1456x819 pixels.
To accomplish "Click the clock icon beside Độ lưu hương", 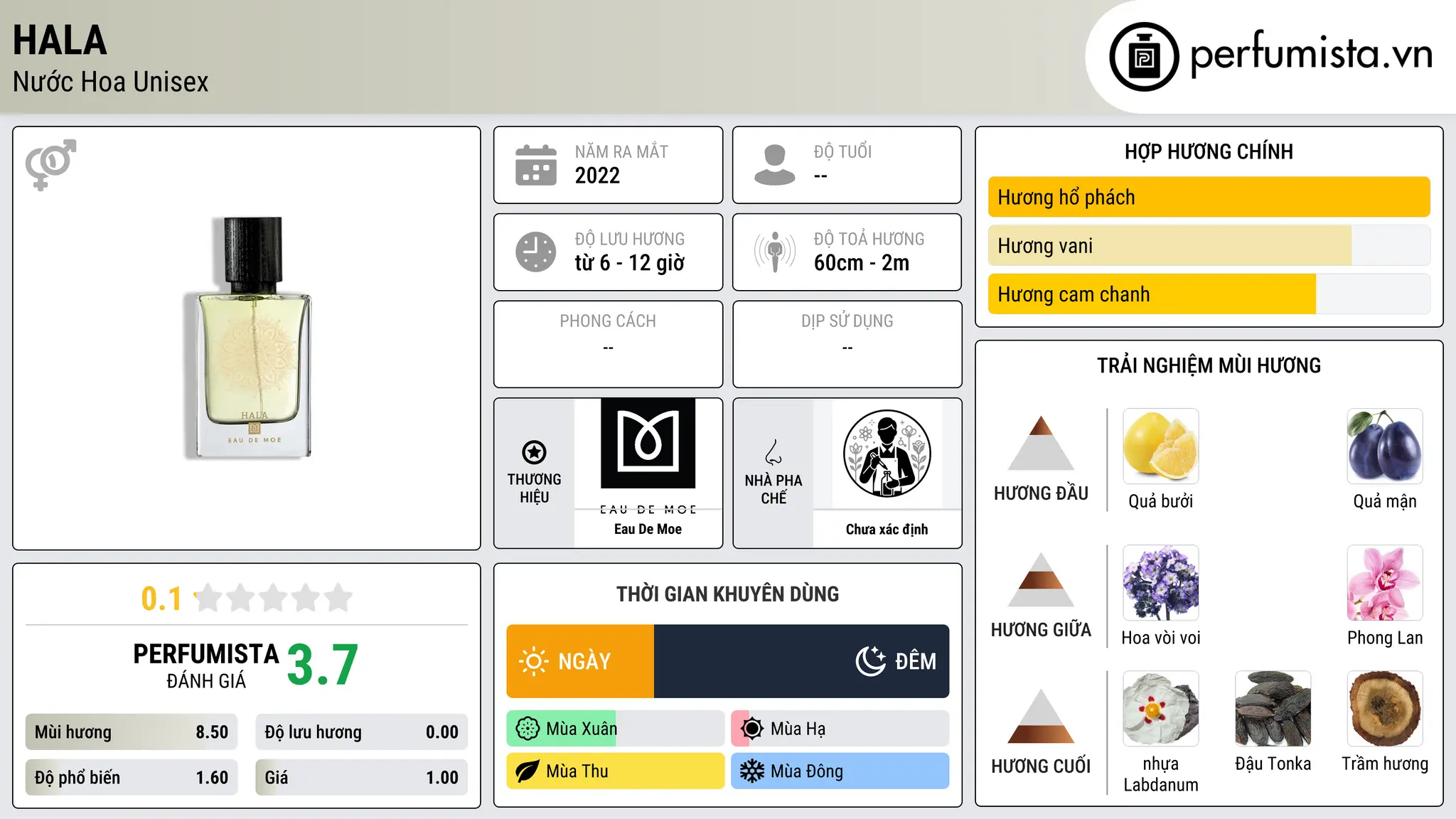I will coord(536,252).
